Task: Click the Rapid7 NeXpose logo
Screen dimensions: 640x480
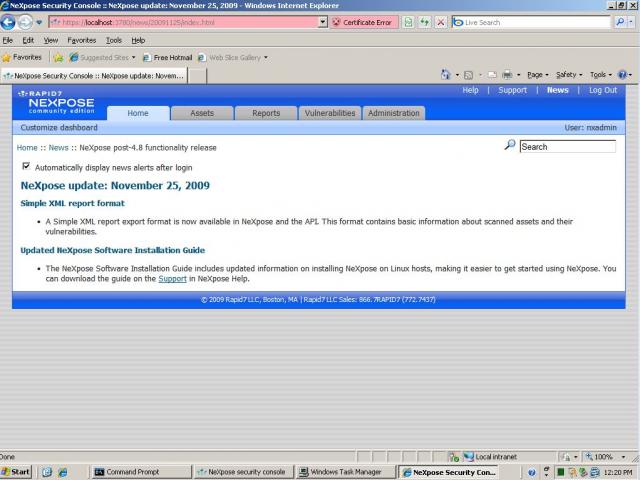Action: coord(57,102)
